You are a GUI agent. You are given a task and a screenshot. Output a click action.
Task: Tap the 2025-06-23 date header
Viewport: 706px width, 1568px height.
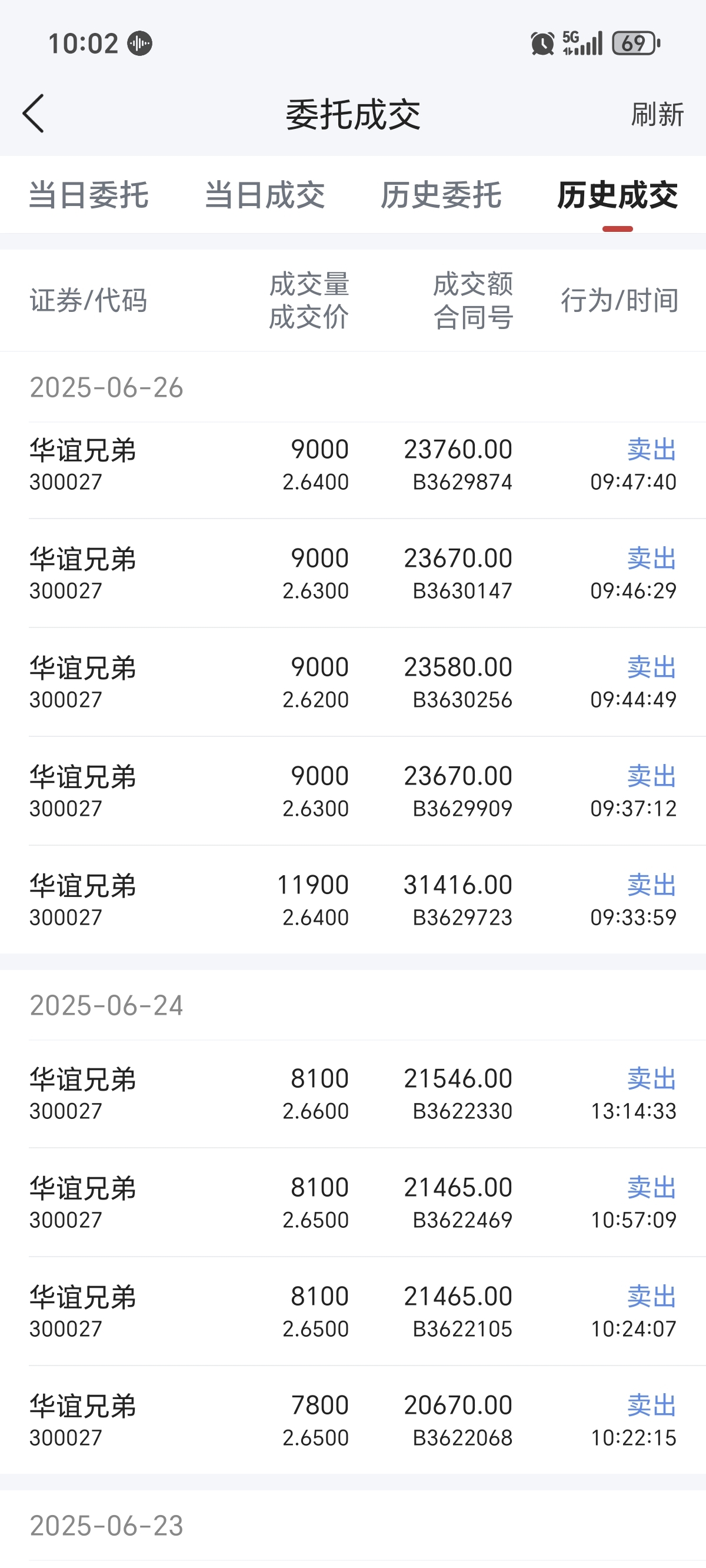tap(106, 1526)
